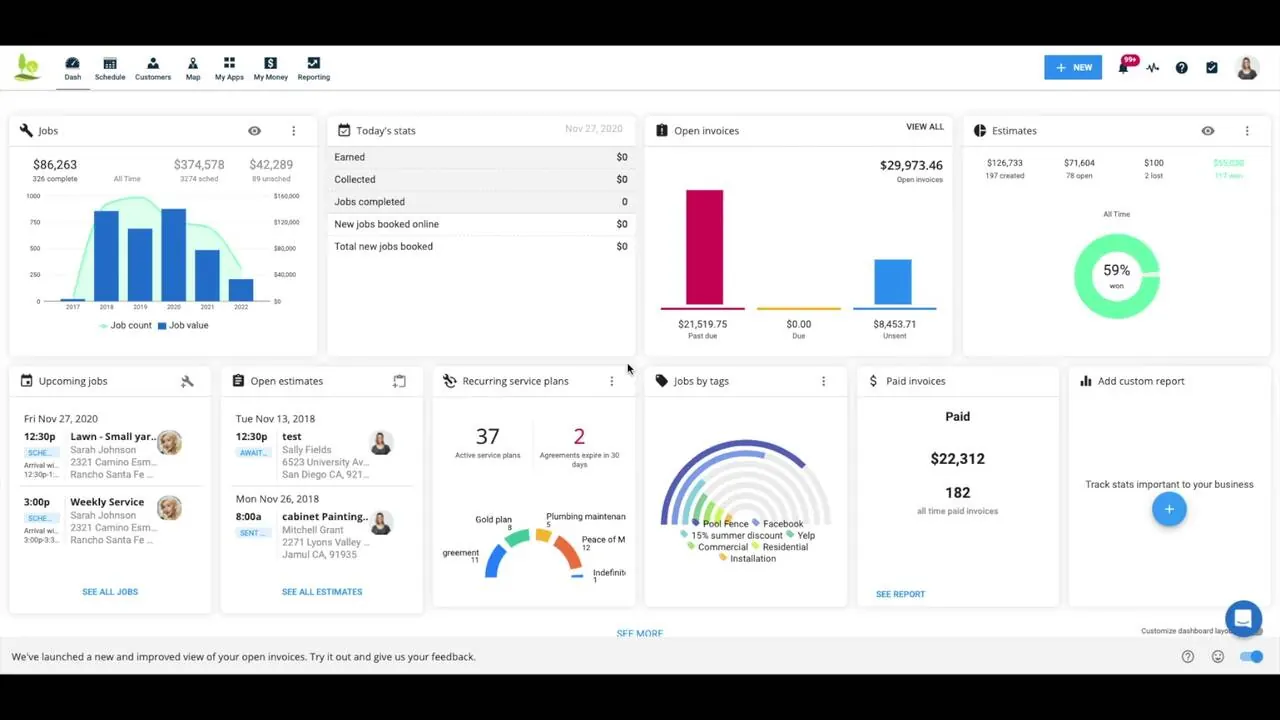Viewport: 1280px width, 720px height.
Task: Click the banner help circle icon
Action: 1188,657
